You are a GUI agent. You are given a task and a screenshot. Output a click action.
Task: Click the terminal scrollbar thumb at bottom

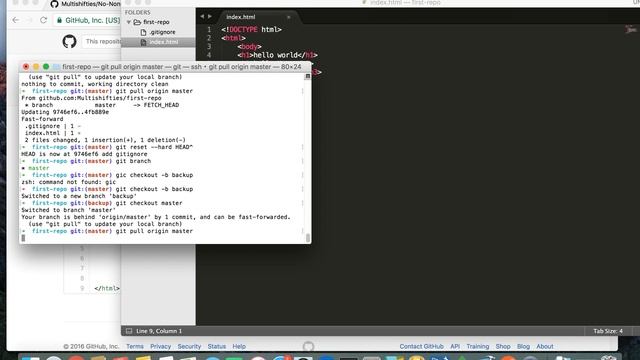coord(308,238)
